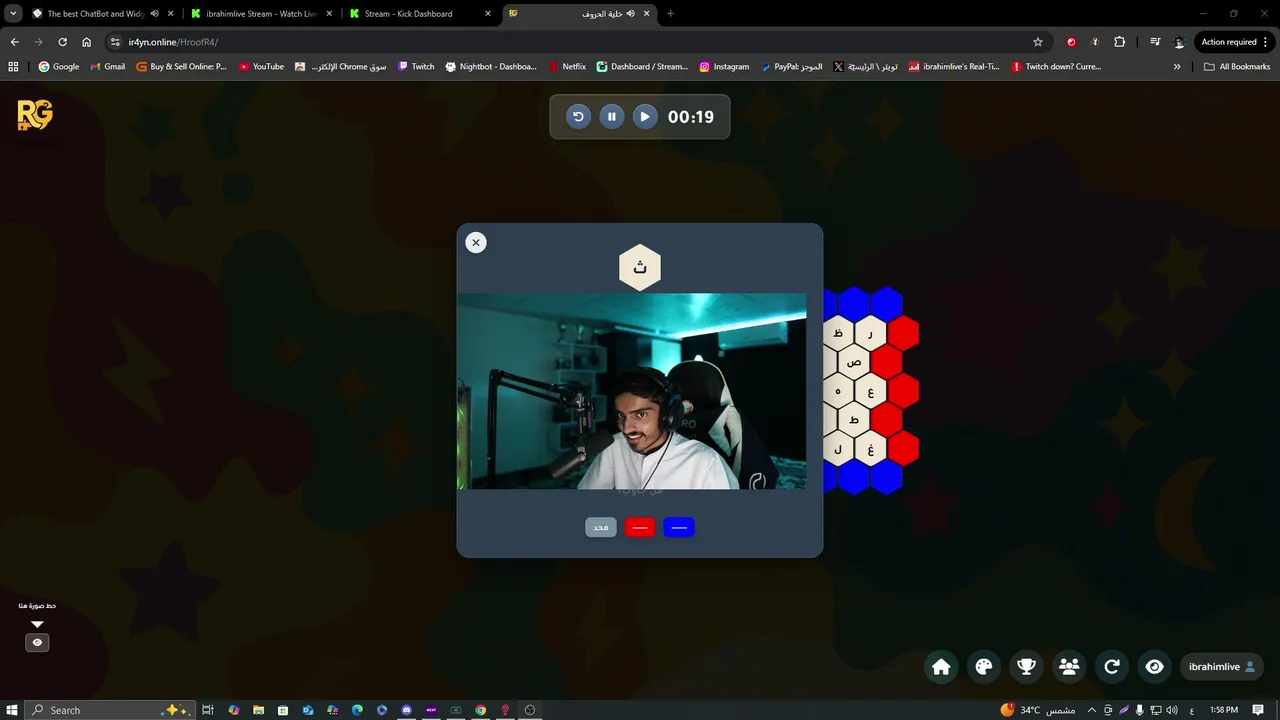
Task: Open the Windows Start menu
Action: point(12,709)
